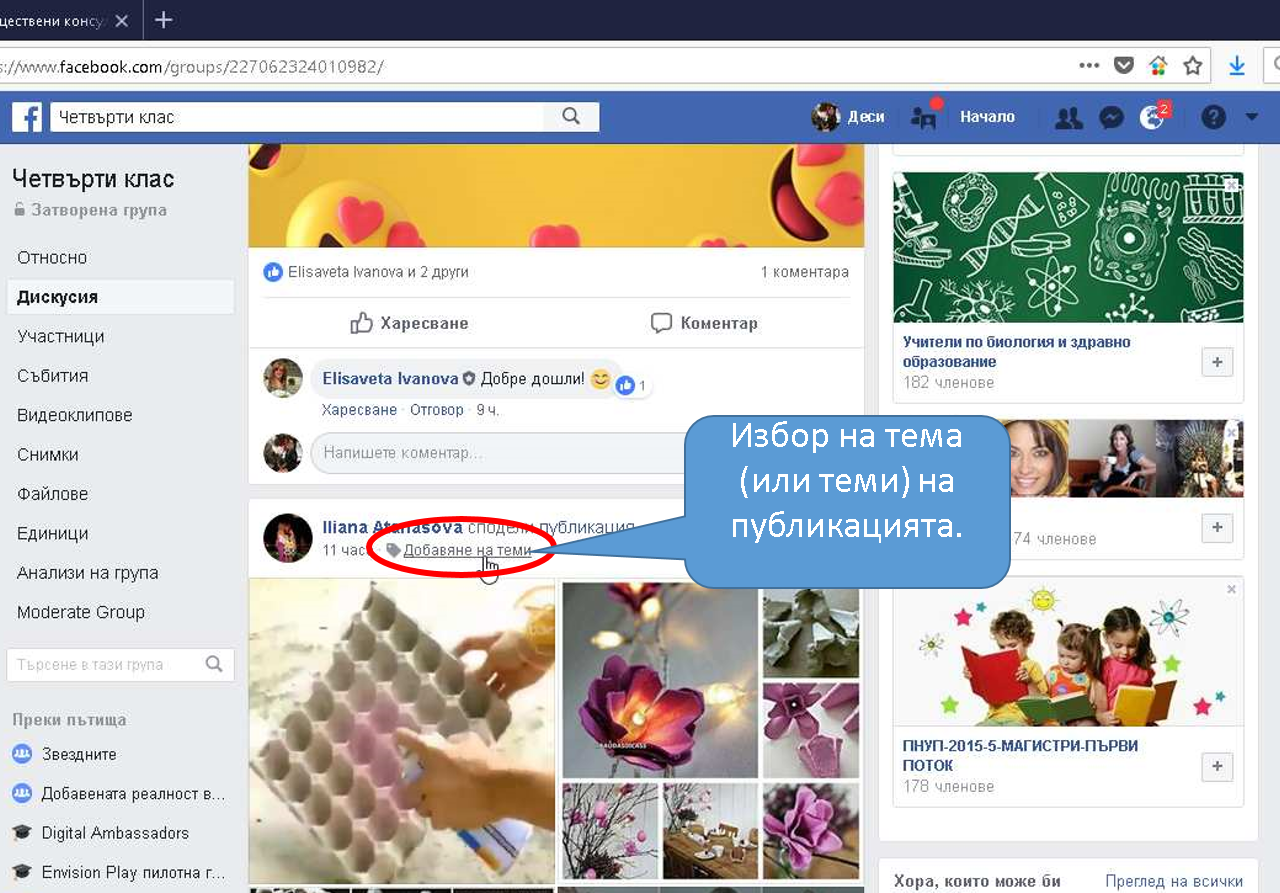Click the Четвърти клас search field
The width and height of the screenshot is (1280, 893).
(x=297, y=117)
